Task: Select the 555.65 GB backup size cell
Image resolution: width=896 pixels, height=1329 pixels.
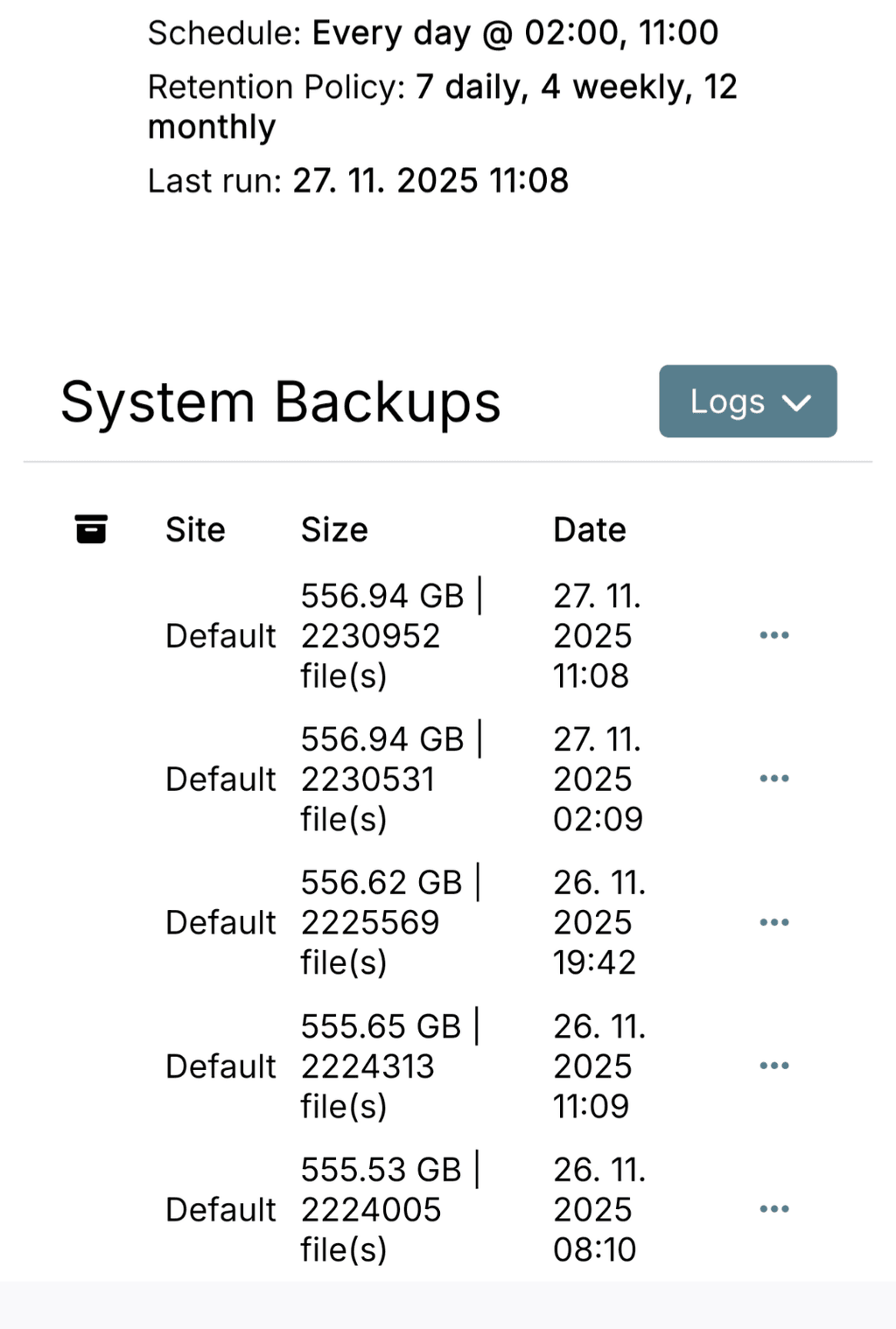Action: tap(381, 1026)
